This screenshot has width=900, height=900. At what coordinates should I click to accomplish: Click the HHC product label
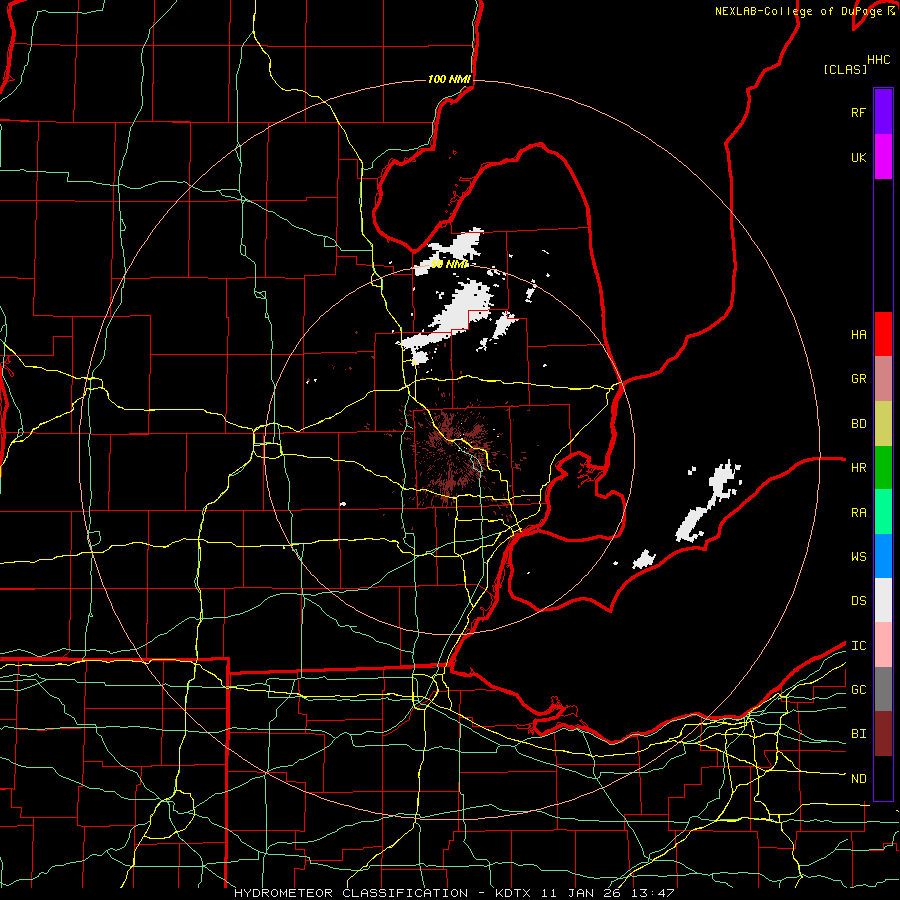pos(878,60)
